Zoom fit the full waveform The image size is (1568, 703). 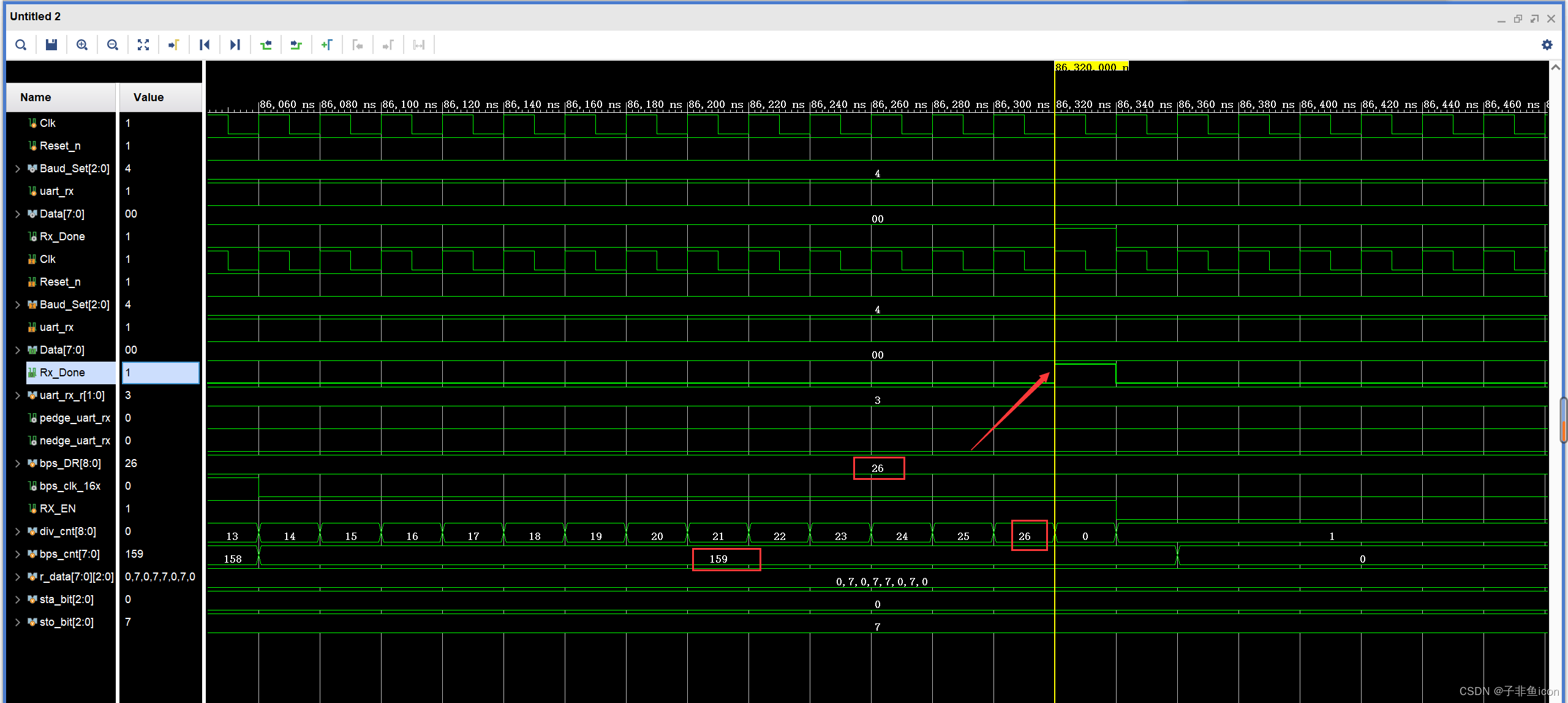tap(143, 45)
